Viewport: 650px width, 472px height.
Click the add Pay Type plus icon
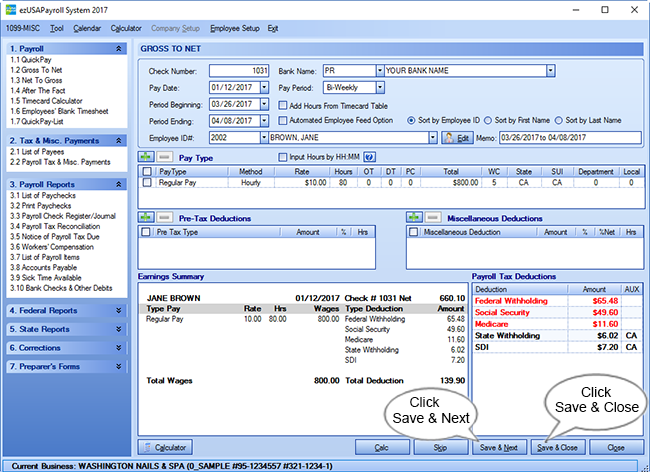[x=147, y=156]
